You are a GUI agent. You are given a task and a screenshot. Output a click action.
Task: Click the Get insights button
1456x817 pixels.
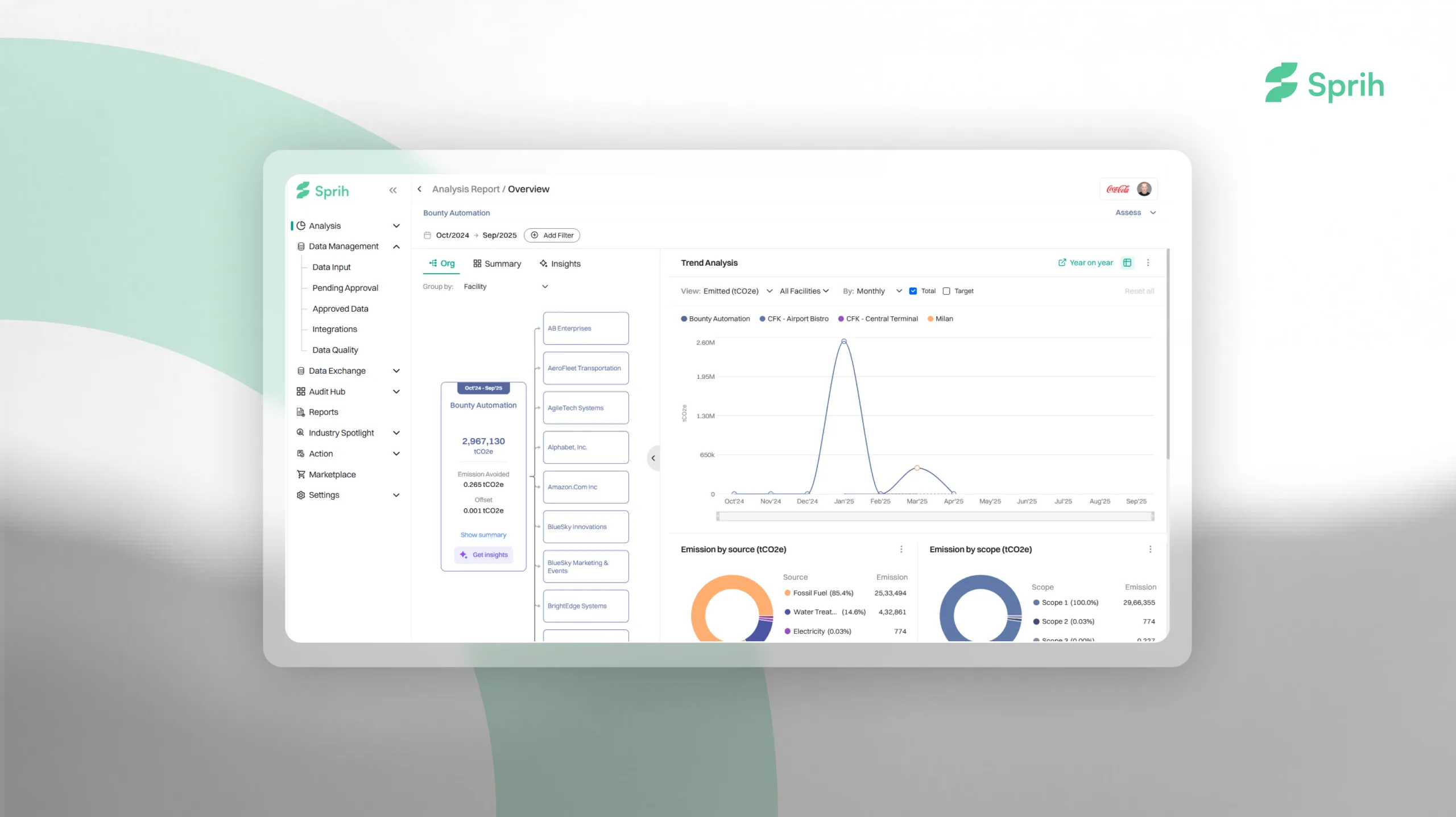[483, 555]
